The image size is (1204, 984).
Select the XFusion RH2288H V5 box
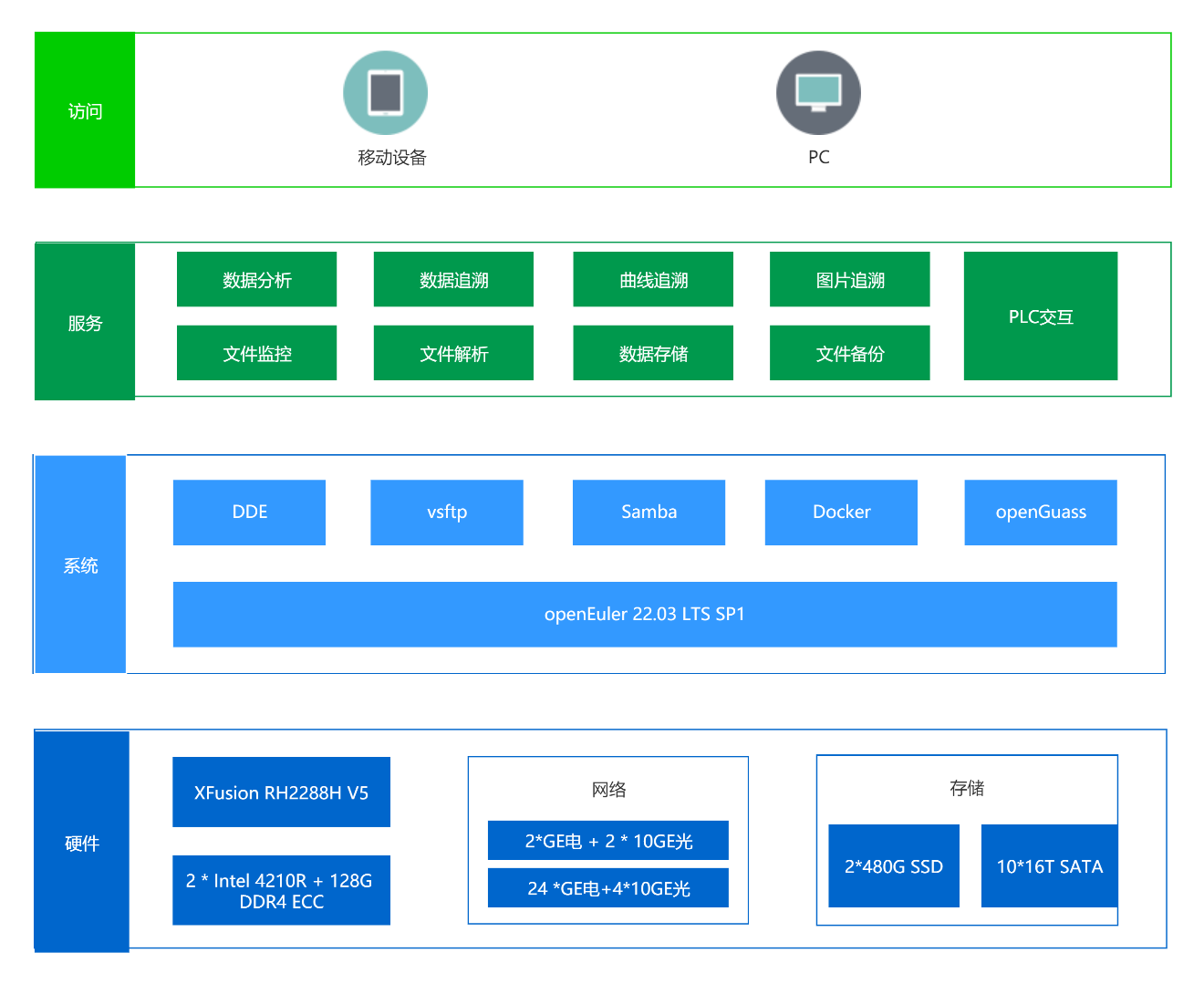click(x=281, y=792)
